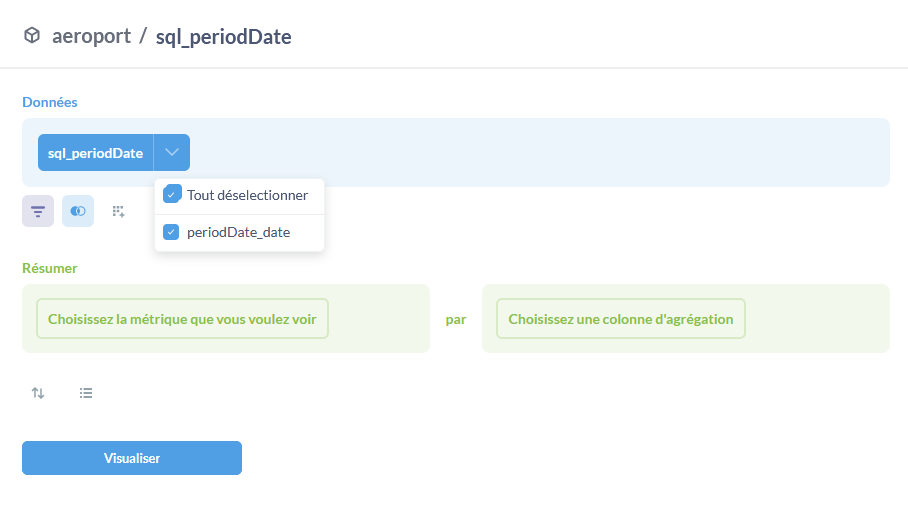Open 'Choisissez une colonne d'agrégation' picker
This screenshot has width=908, height=518.
(x=620, y=319)
